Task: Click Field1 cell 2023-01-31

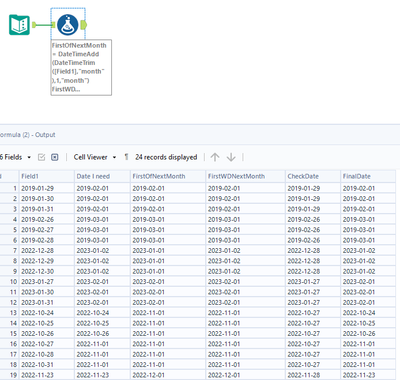Action: tap(47, 302)
